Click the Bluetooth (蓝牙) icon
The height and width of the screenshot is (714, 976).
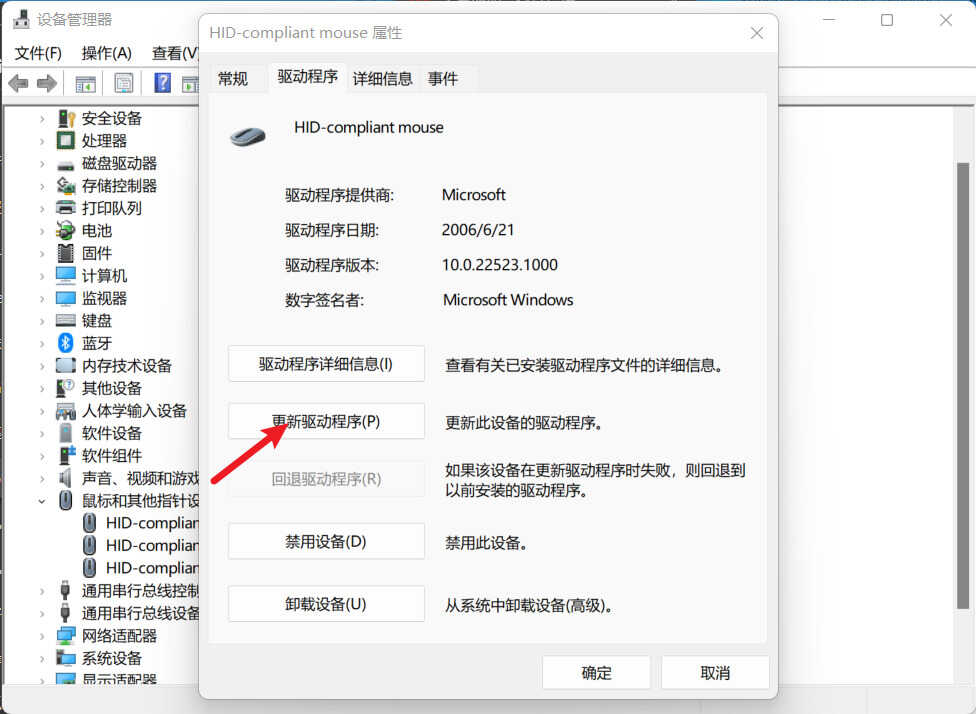click(x=66, y=343)
